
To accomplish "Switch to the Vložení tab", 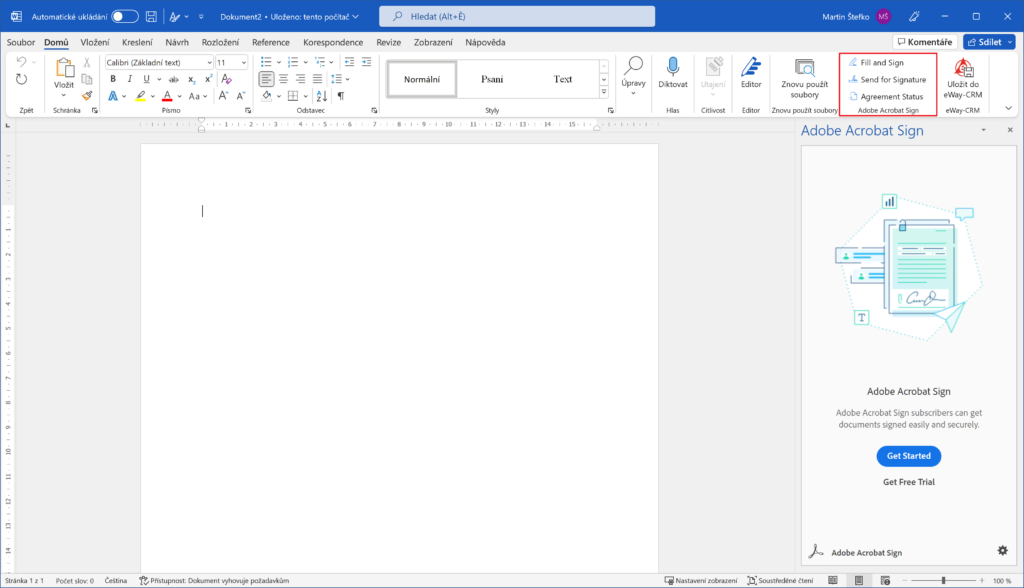I will pos(95,42).
